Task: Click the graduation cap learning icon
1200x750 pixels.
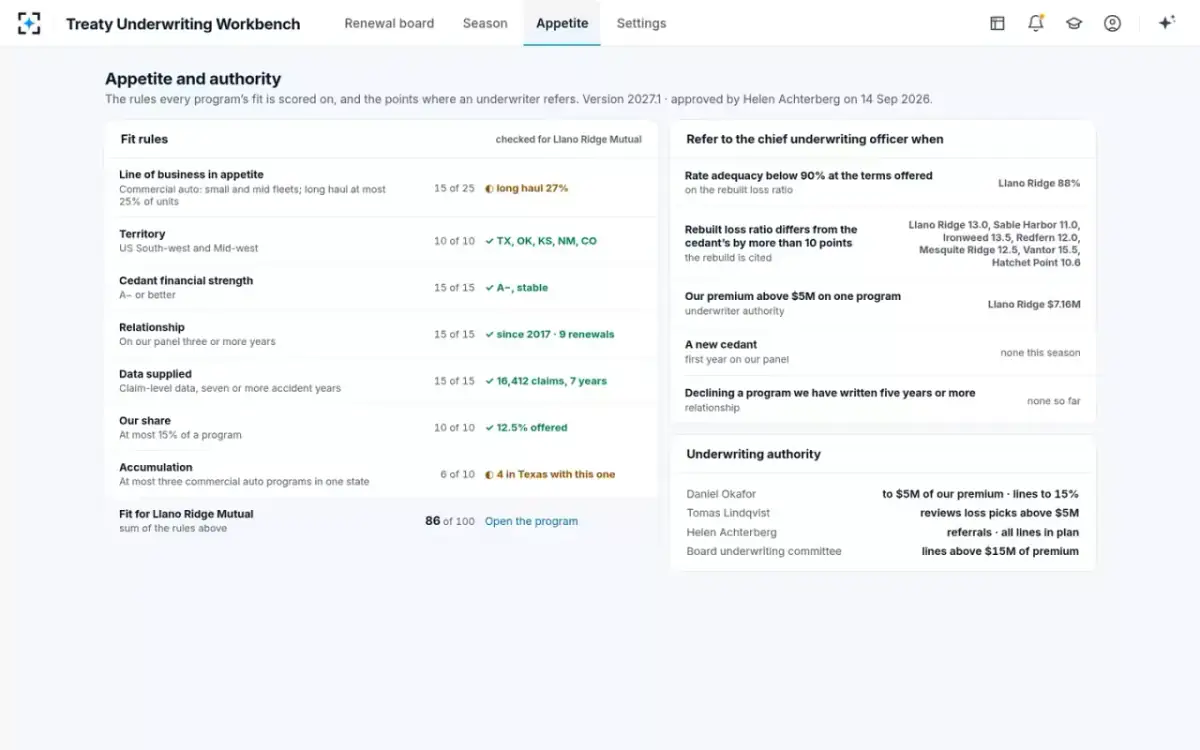Action: point(1074,23)
